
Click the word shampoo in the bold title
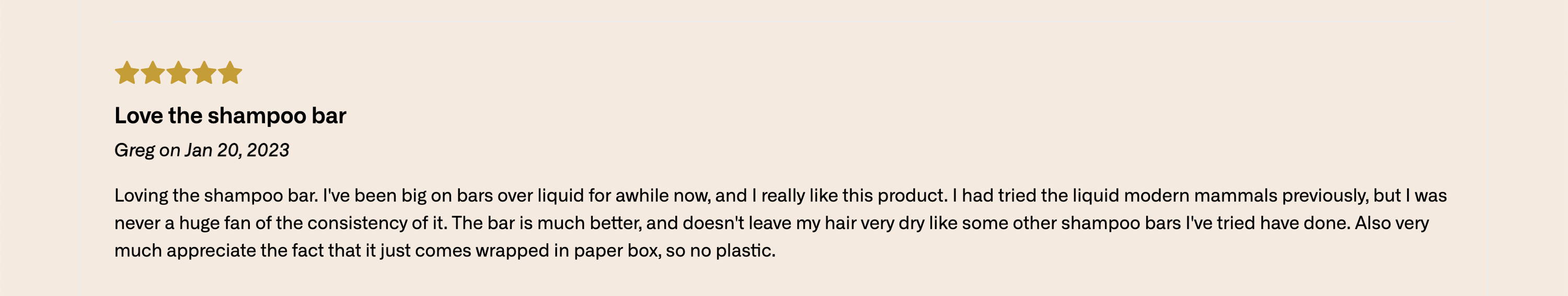[257, 115]
